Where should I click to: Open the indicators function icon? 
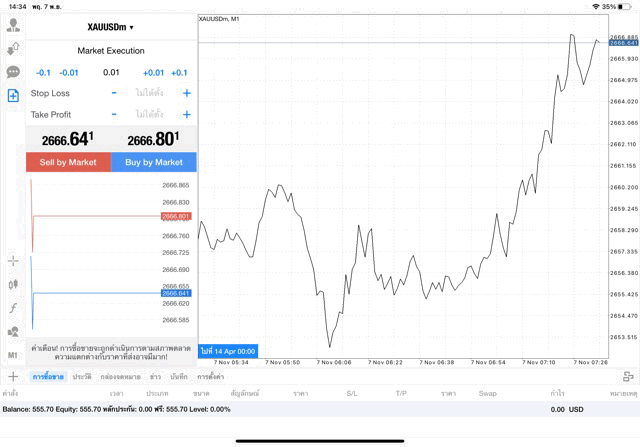(13, 308)
